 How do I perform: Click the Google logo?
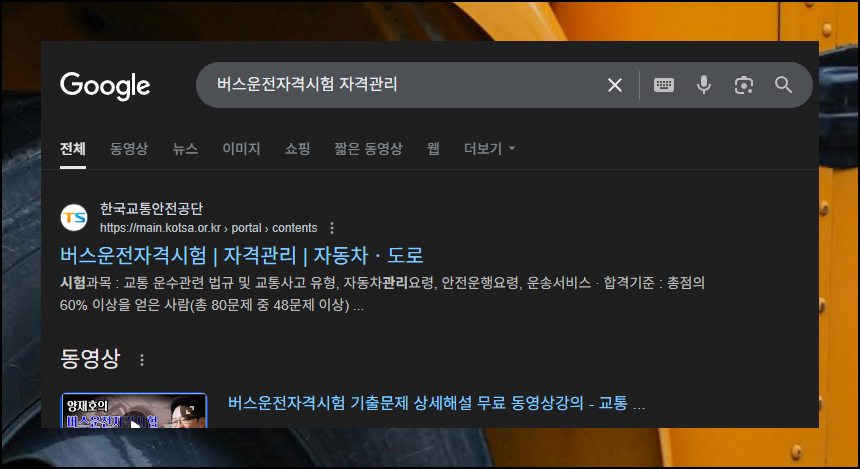[105, 86]
